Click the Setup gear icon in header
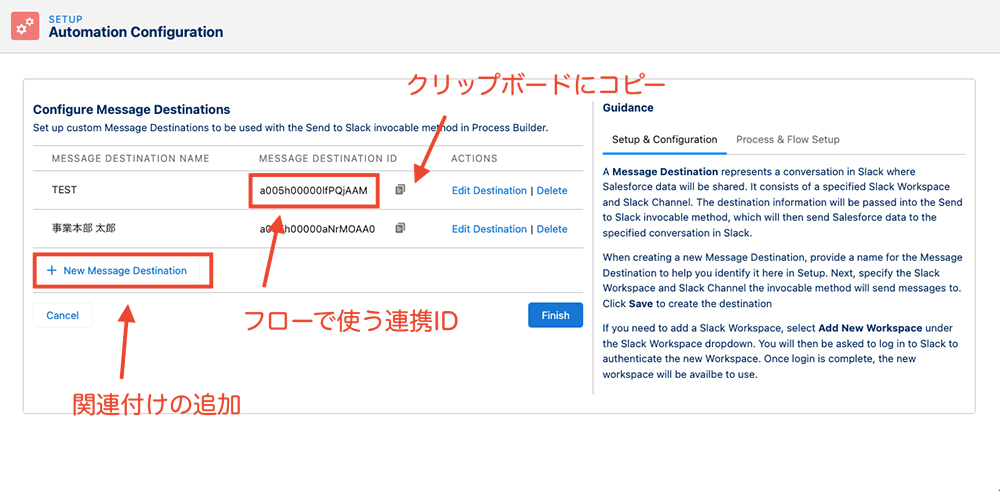 [25, 26]
